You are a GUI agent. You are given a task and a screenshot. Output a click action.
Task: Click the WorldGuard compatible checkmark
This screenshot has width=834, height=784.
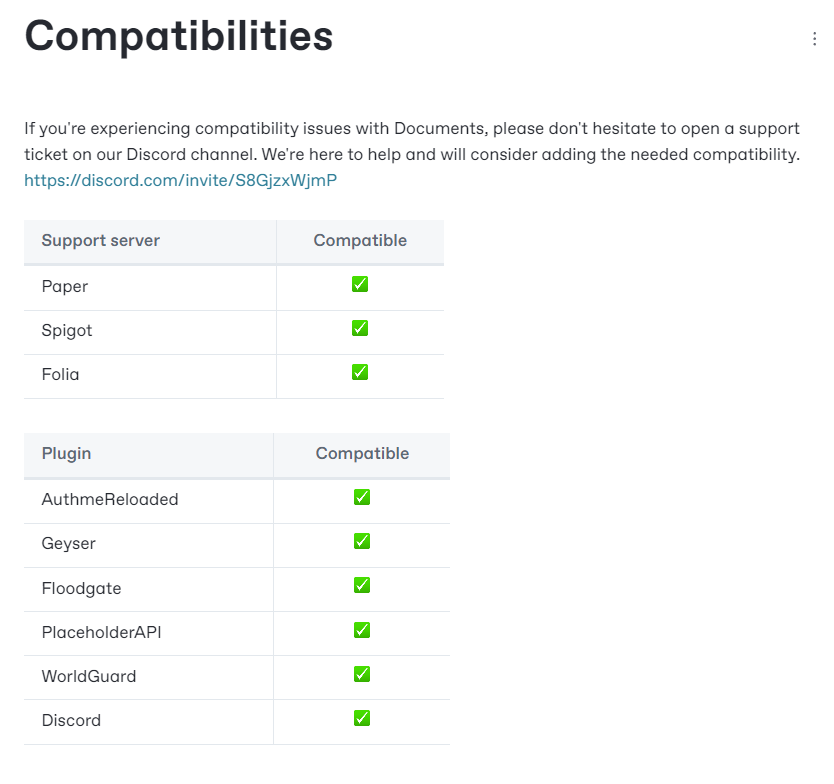[362, 674]
